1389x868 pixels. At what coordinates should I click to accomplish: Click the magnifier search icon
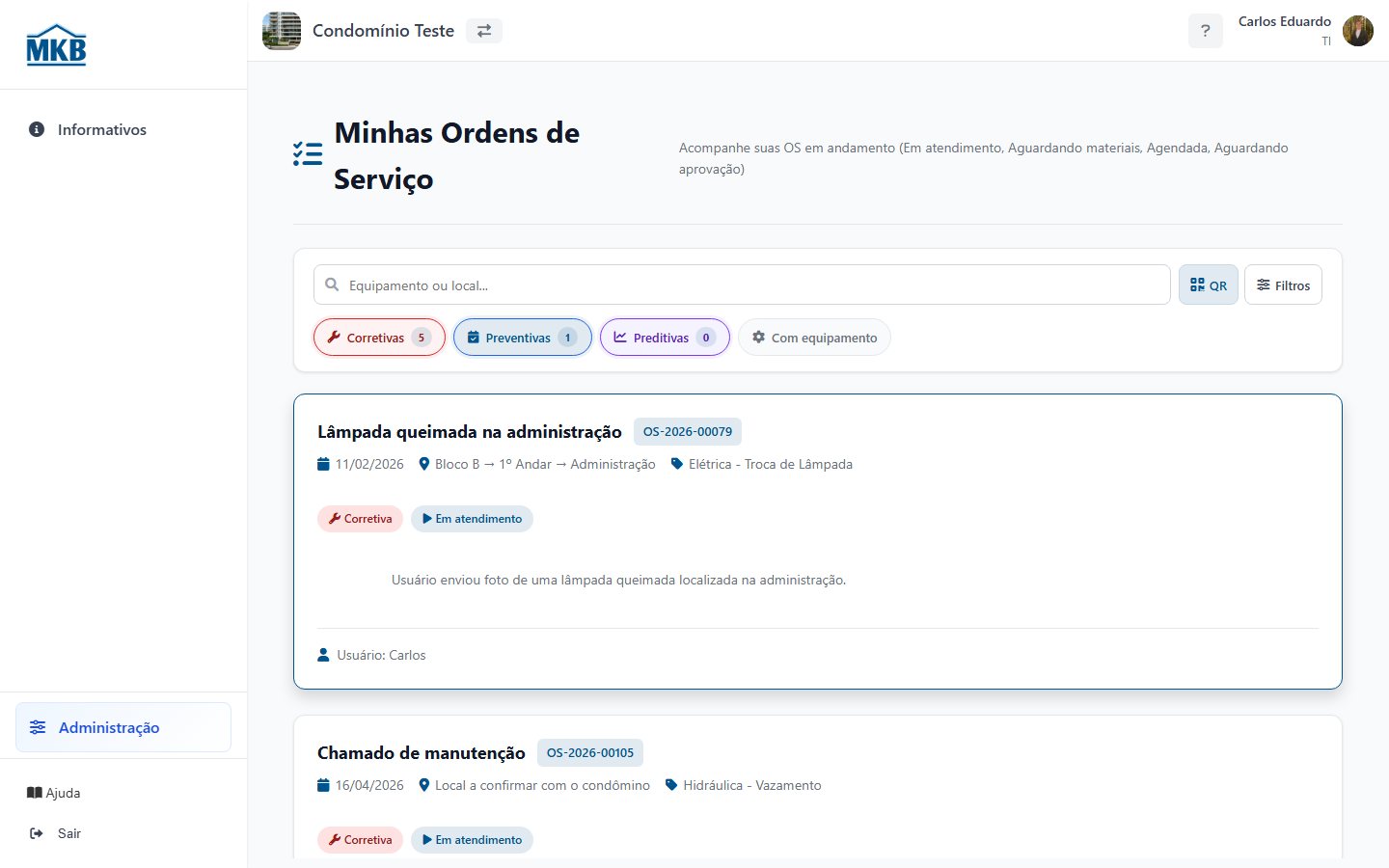tap(332, 285)
